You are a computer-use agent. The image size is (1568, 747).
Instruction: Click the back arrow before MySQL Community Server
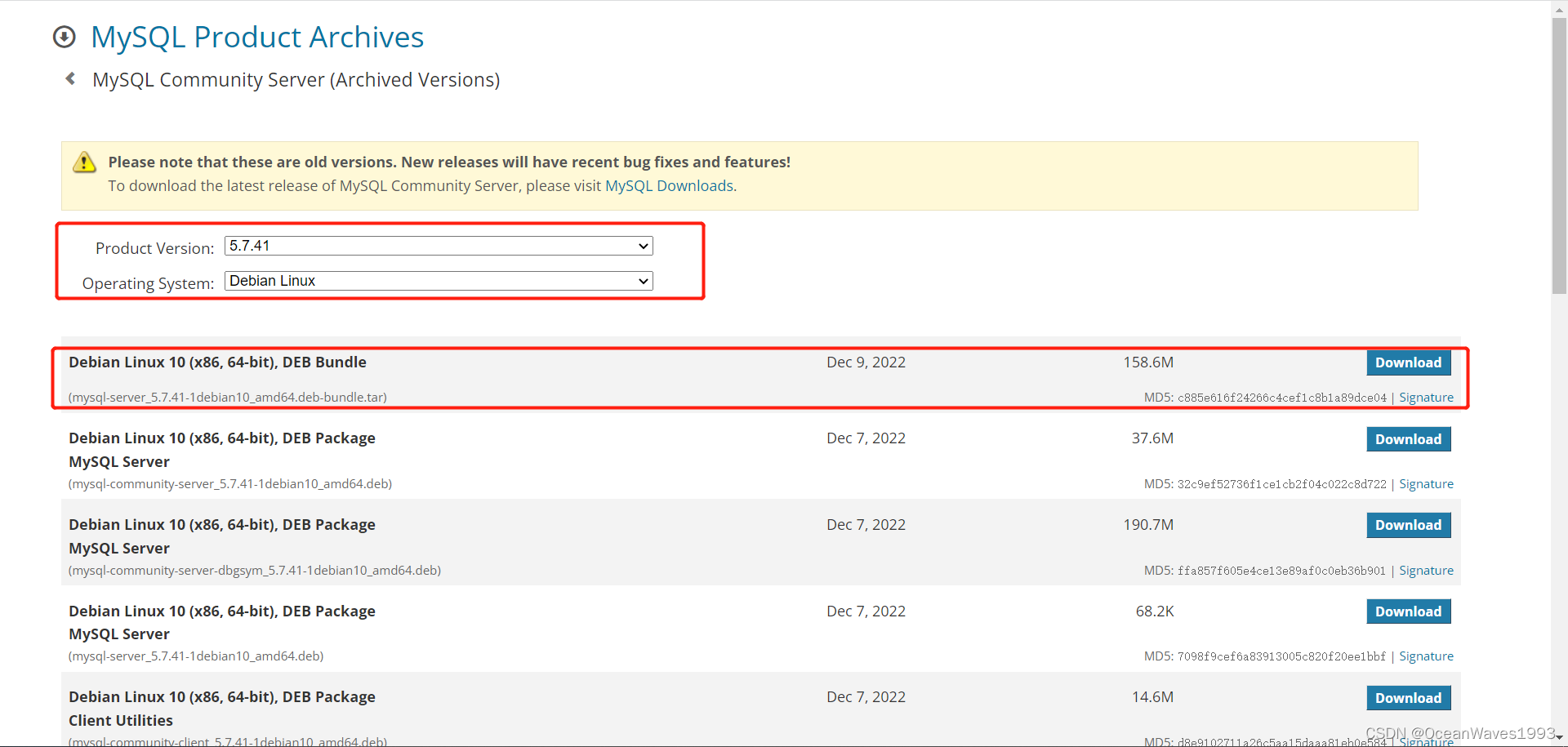(x=70, y=78)
